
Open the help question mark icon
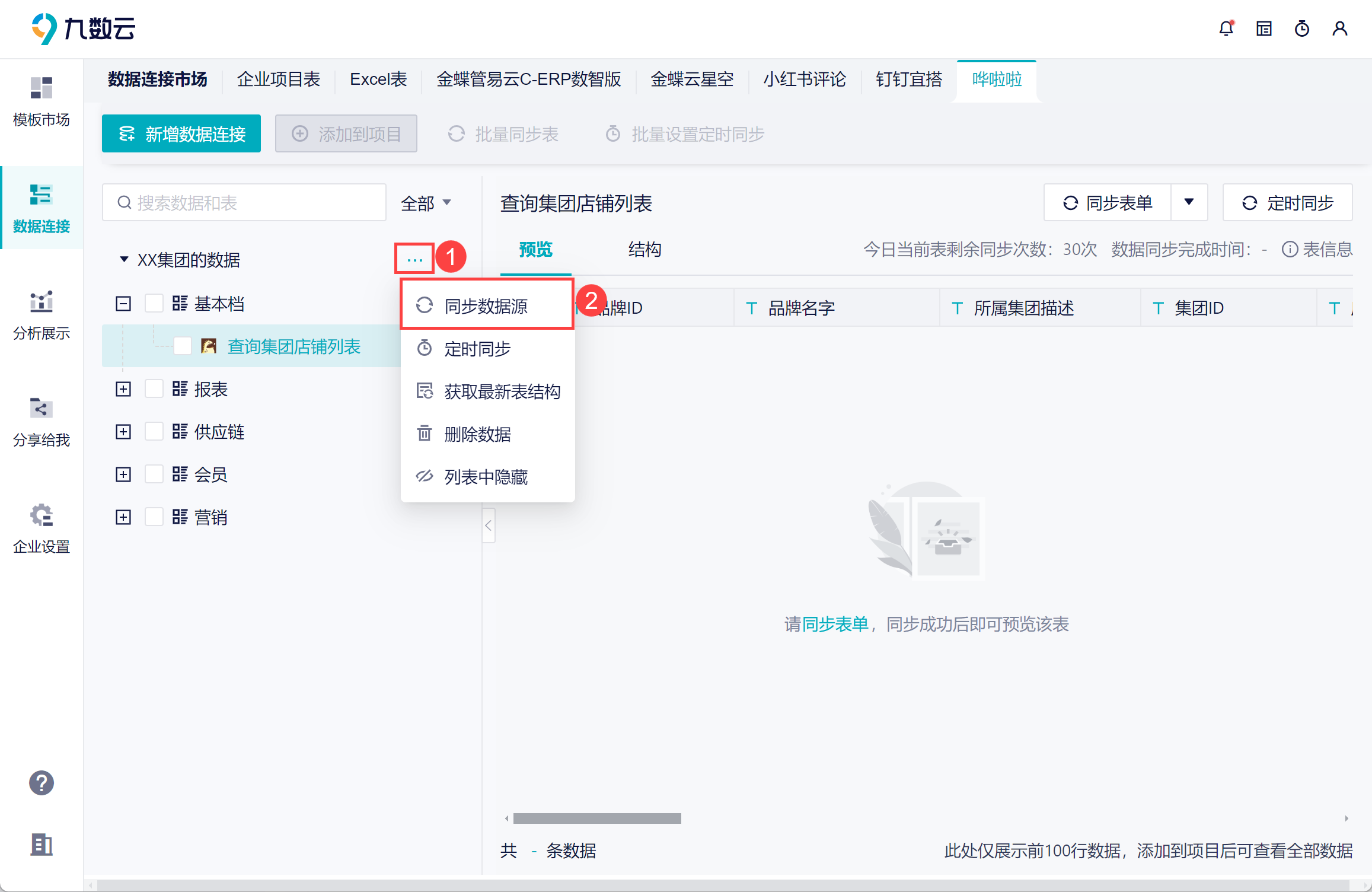[41, 783]
